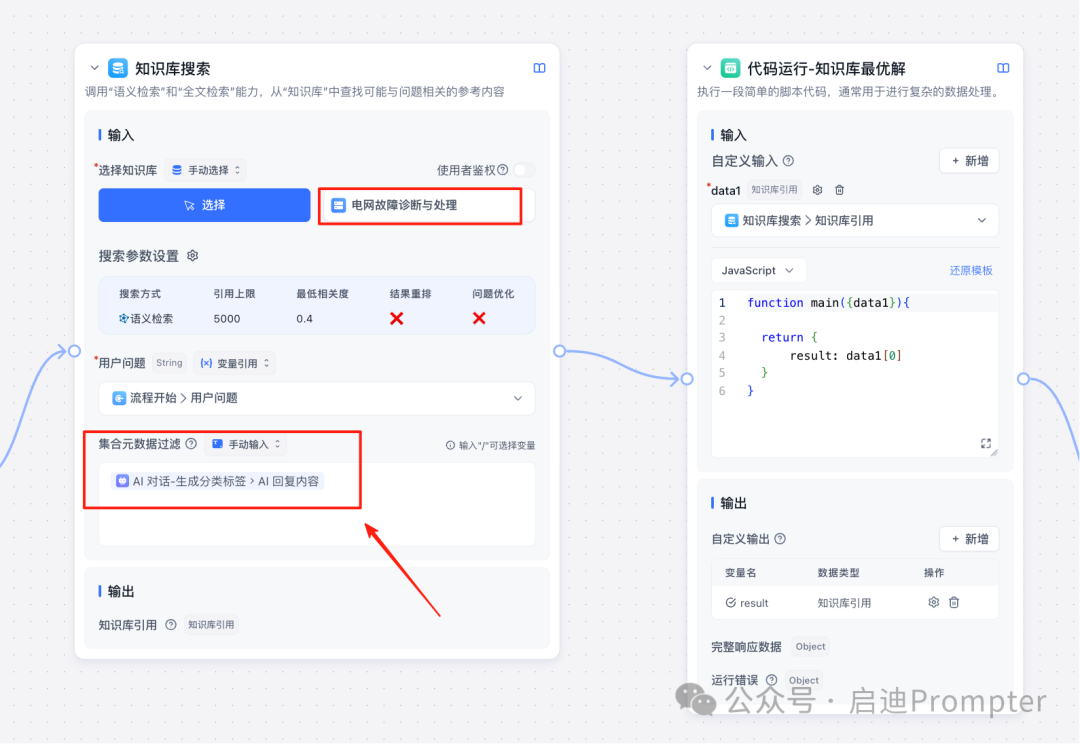Click the code editor resize handle corner
The image size is (1080, 744).
(x=994, y=453)
